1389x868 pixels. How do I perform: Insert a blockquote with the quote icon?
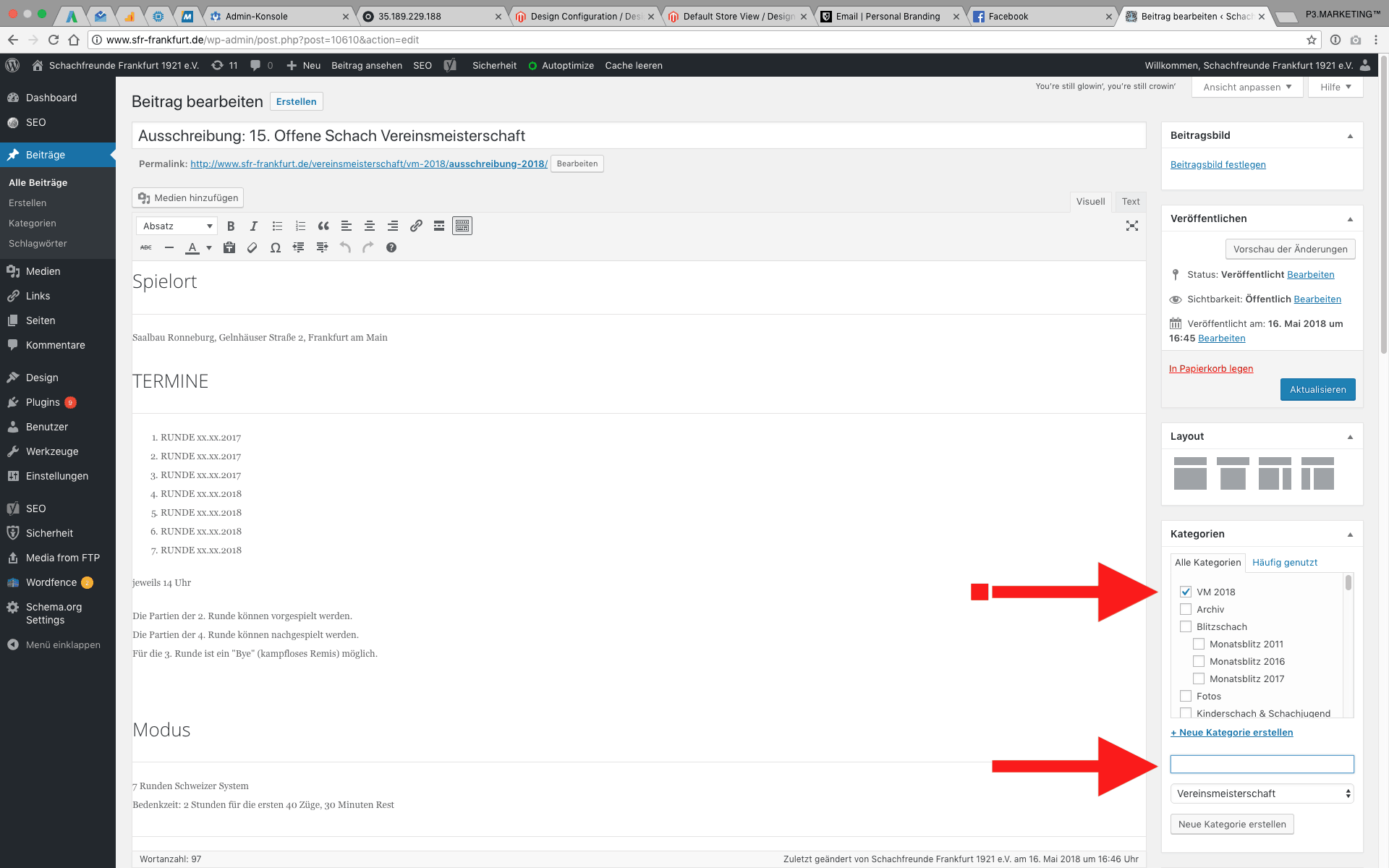[x=323, y=226]
